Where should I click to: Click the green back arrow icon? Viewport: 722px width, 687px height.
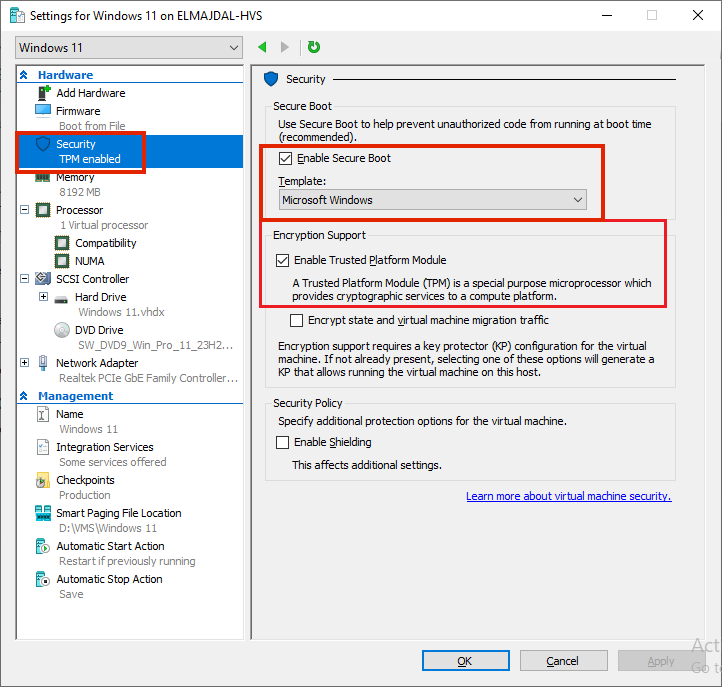(263, 47)
